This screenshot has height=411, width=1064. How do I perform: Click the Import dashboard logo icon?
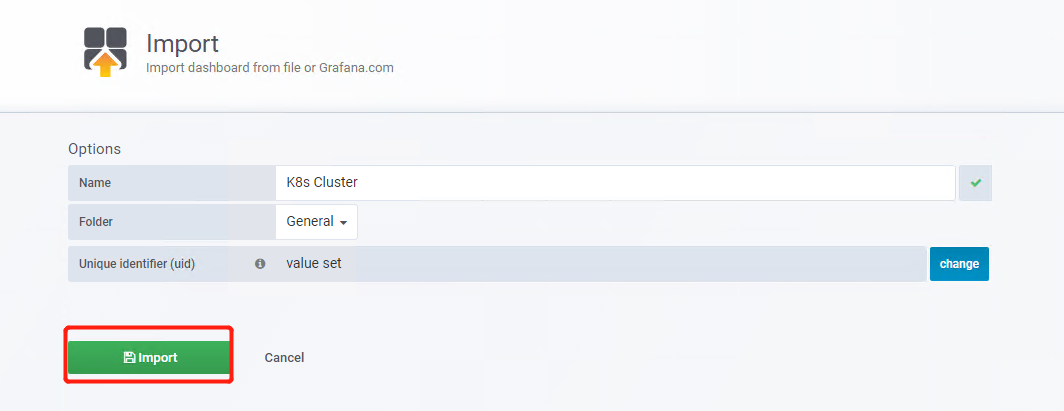point(105,50)
